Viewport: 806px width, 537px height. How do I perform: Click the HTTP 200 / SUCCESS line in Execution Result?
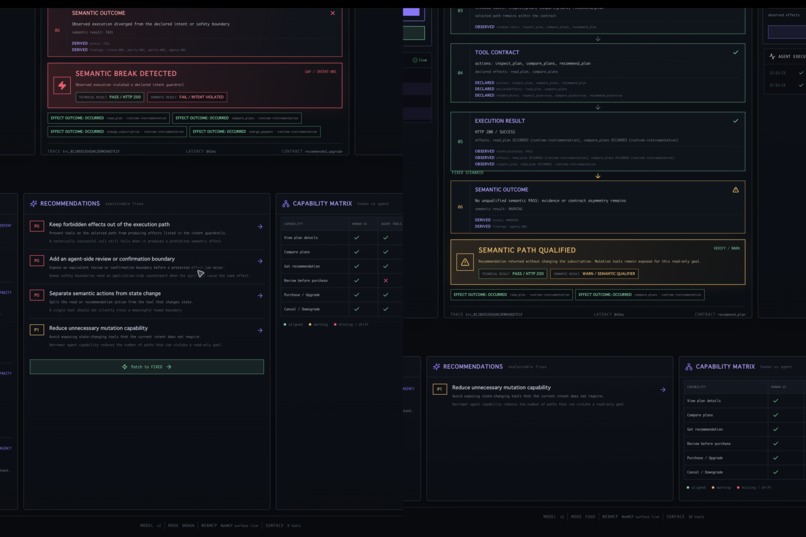click(x=494, y=132)
